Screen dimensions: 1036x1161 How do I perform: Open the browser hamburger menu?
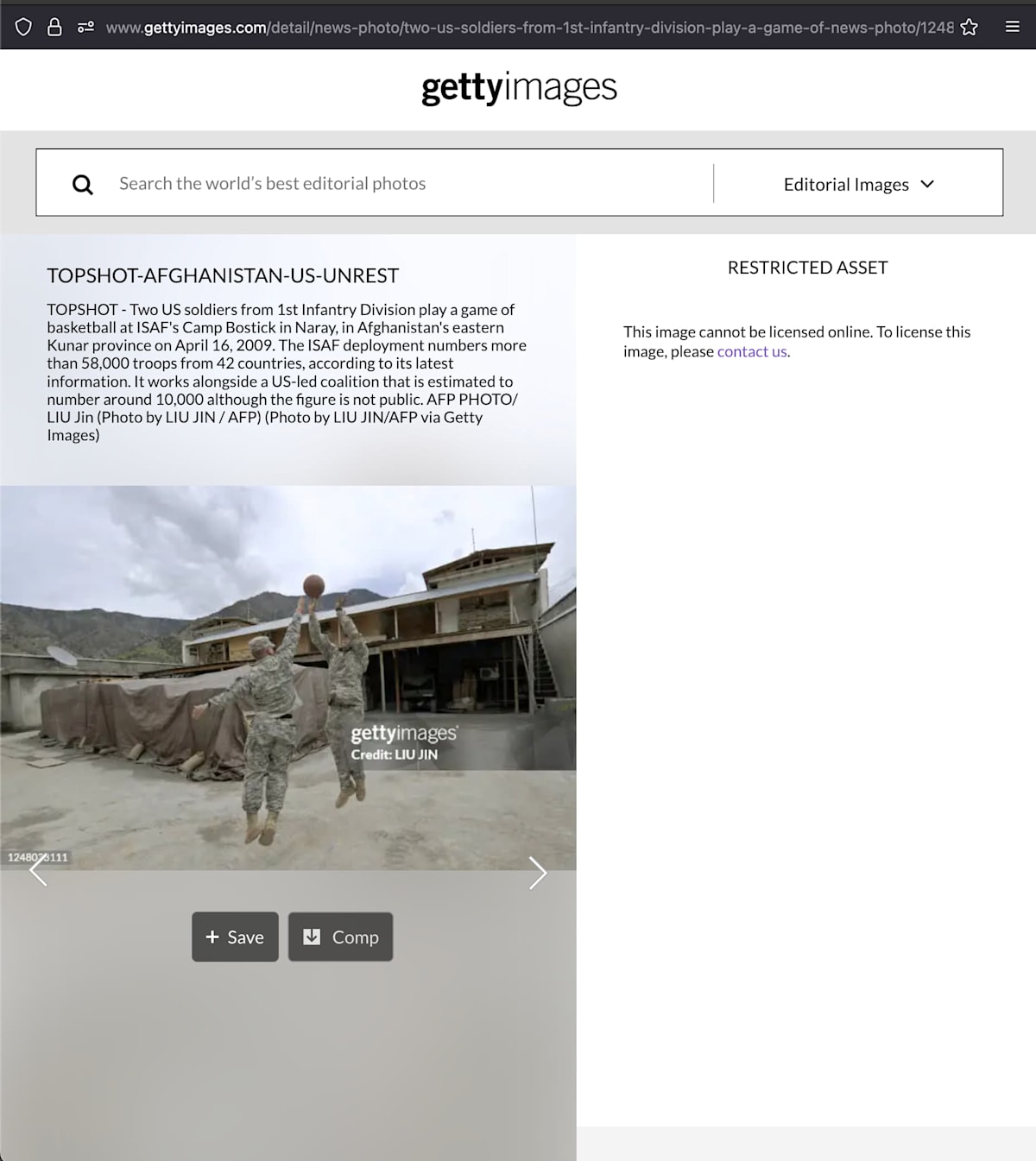tap(1013, 27)
